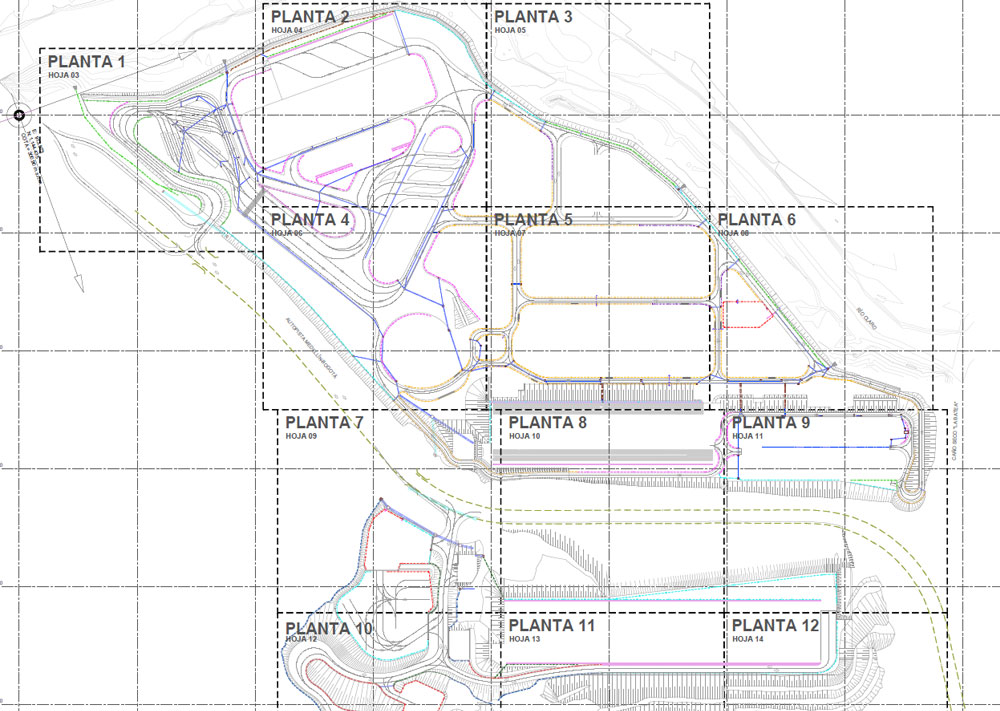Click the PLANTA 11 heading

point(552,626)
